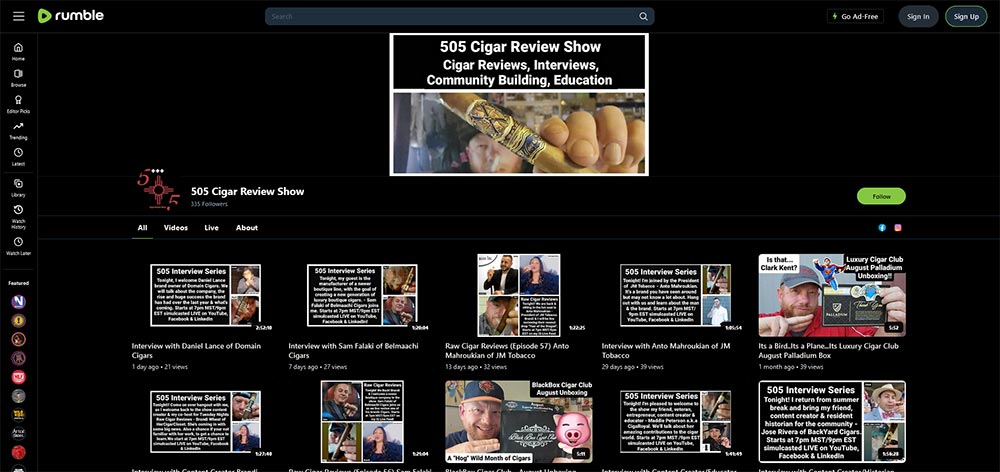Click Go Ad-Free lightning button
The height and width of the screenshot is (472, 1000).
[855, 17]
